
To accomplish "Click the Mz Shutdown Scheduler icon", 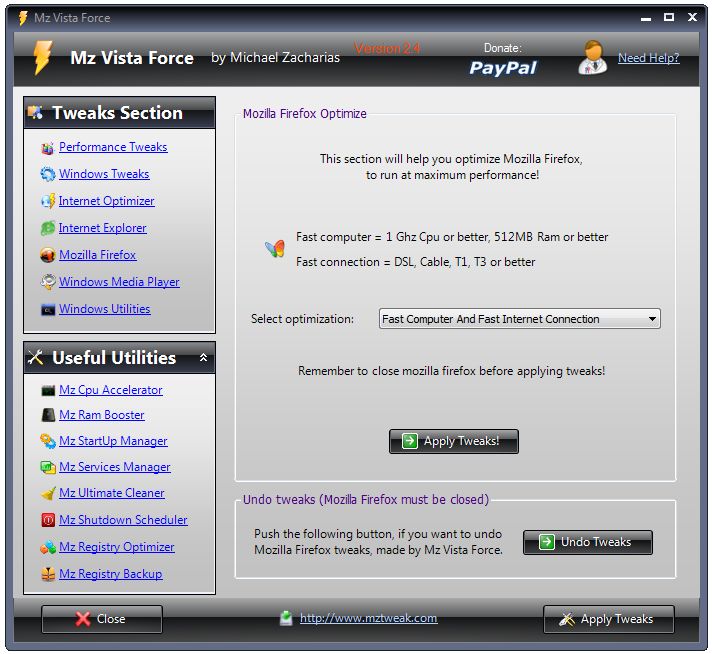I will click(48, 520).
